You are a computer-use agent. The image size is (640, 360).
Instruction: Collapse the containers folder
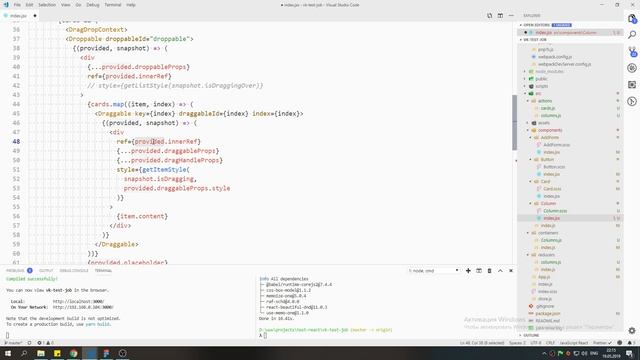(547, 233)
